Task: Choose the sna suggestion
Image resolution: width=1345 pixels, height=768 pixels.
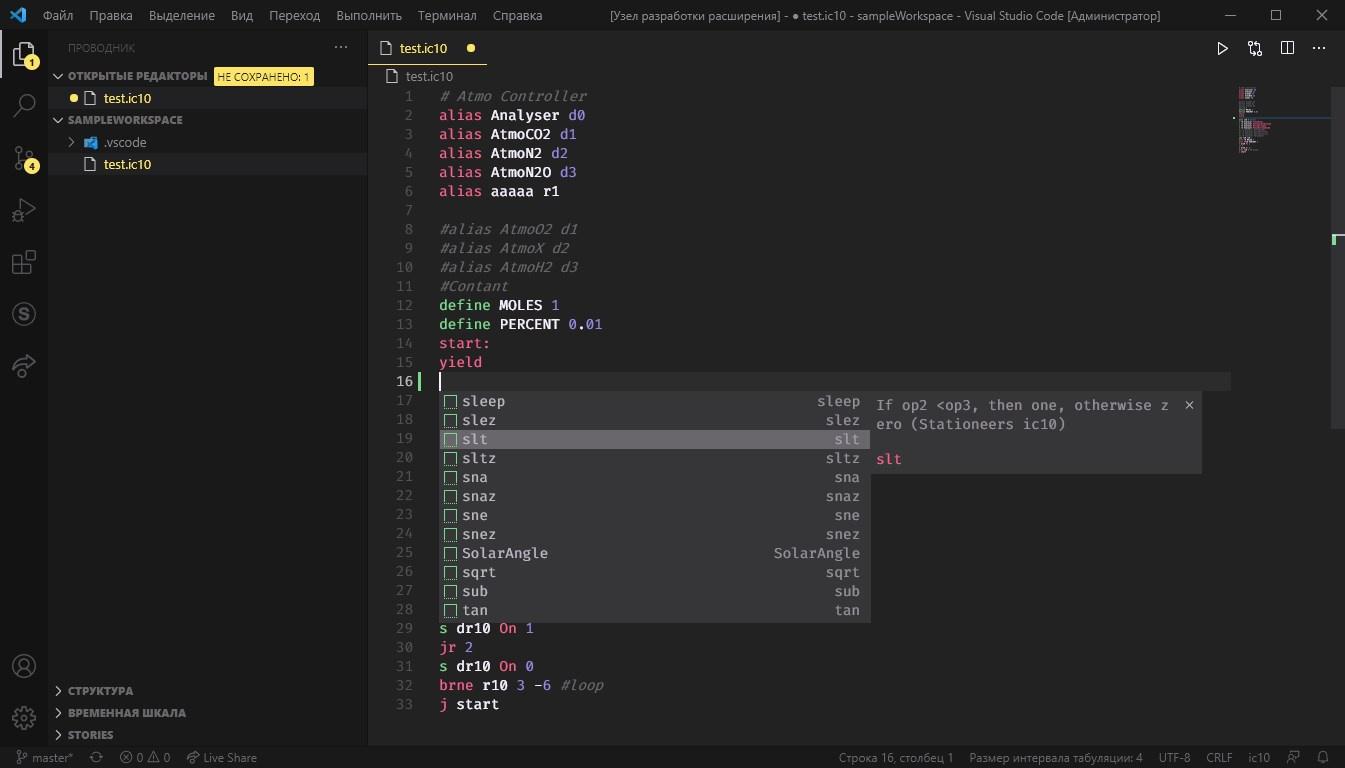Action: 655,477
